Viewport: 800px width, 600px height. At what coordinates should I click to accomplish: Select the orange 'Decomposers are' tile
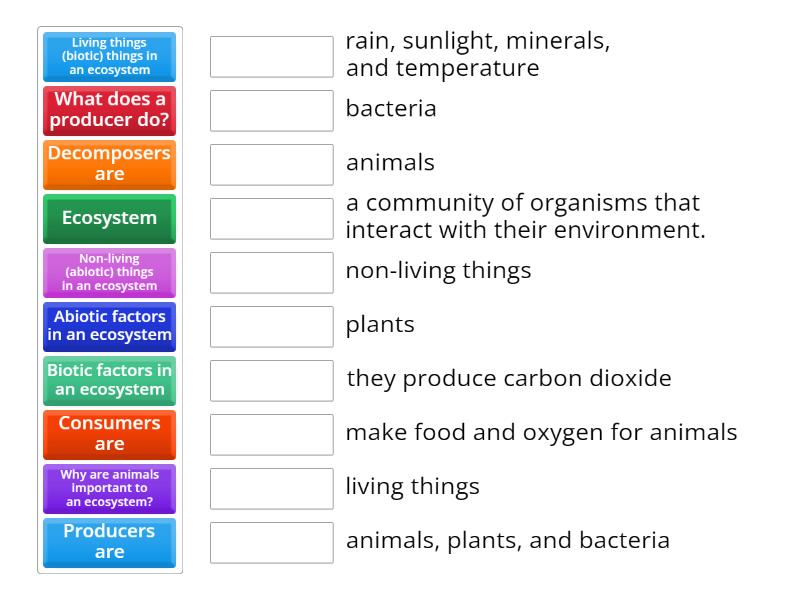pyautogui.click(x=108, y=164)
